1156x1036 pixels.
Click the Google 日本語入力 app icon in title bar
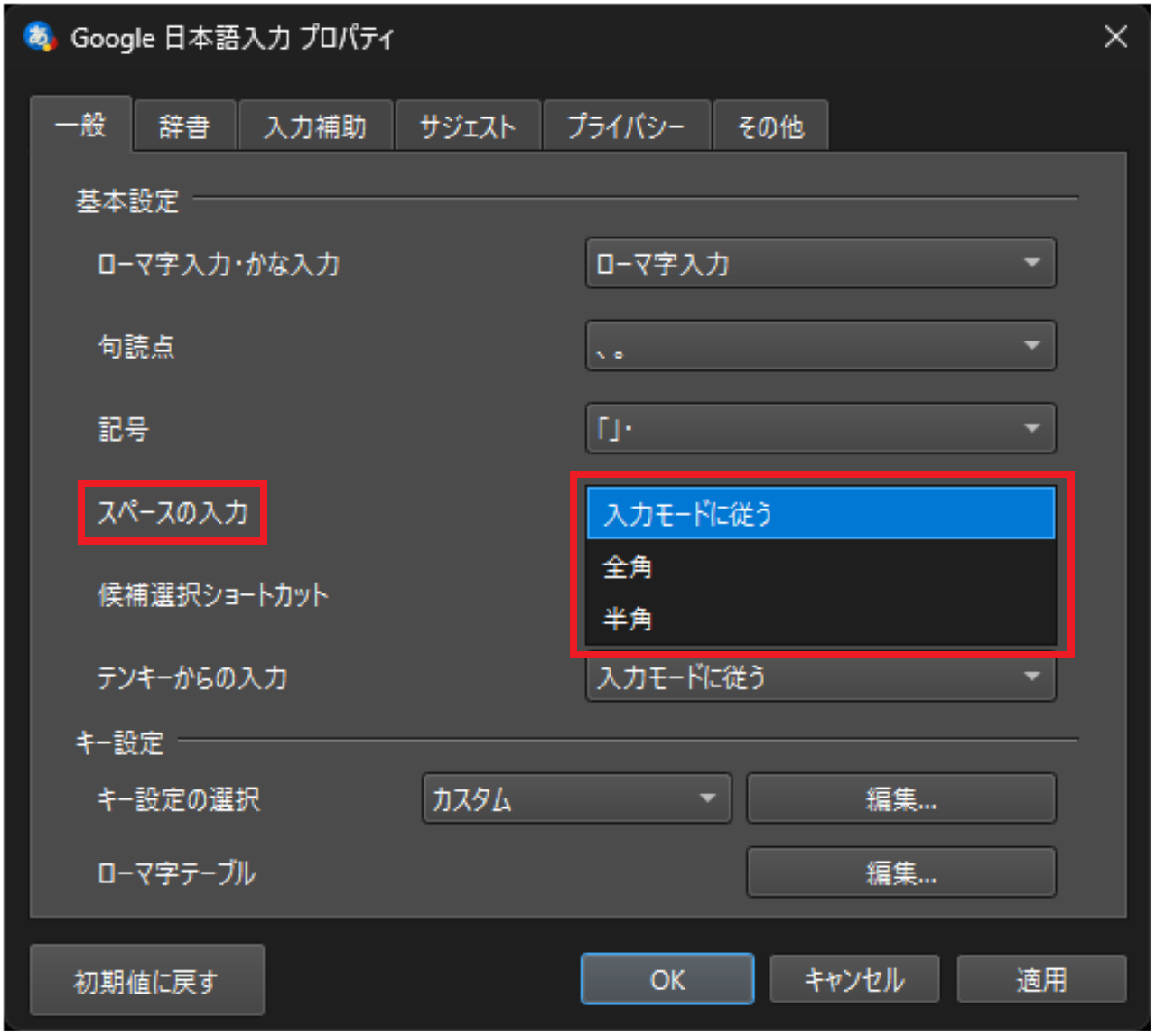point(38,37)
